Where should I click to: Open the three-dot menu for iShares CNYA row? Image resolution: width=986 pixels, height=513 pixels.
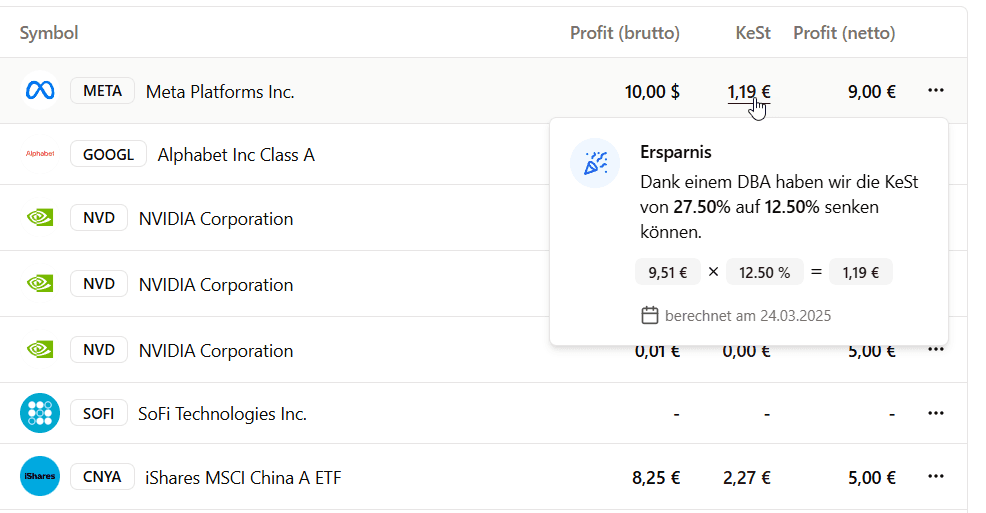tap(936, 476)
